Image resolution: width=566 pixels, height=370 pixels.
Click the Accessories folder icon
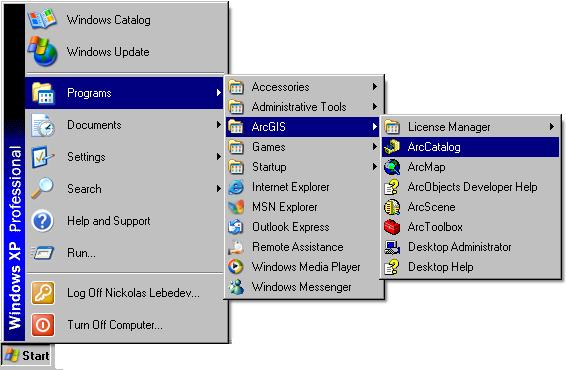tap(236, 87)
